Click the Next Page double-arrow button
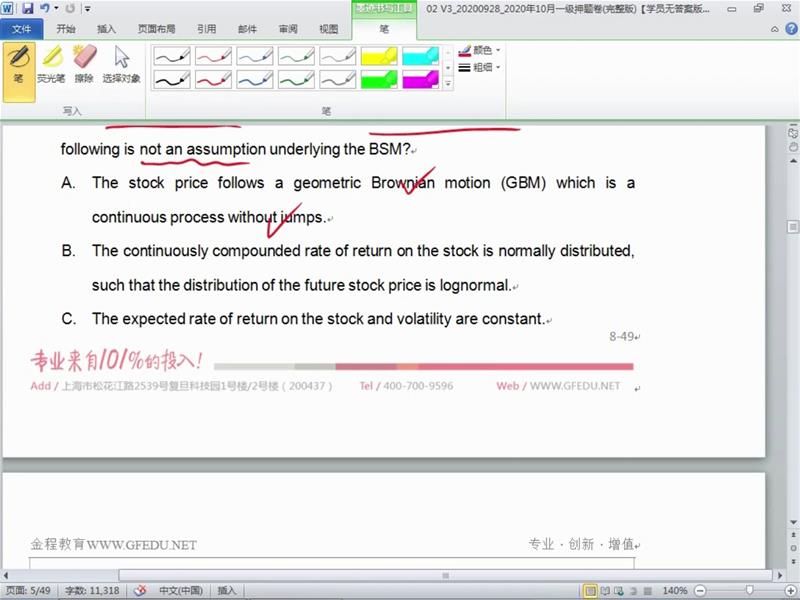Image resolution: width=800 pixels, height=600 pixels. pyautogui.click(x=793, y=561)
